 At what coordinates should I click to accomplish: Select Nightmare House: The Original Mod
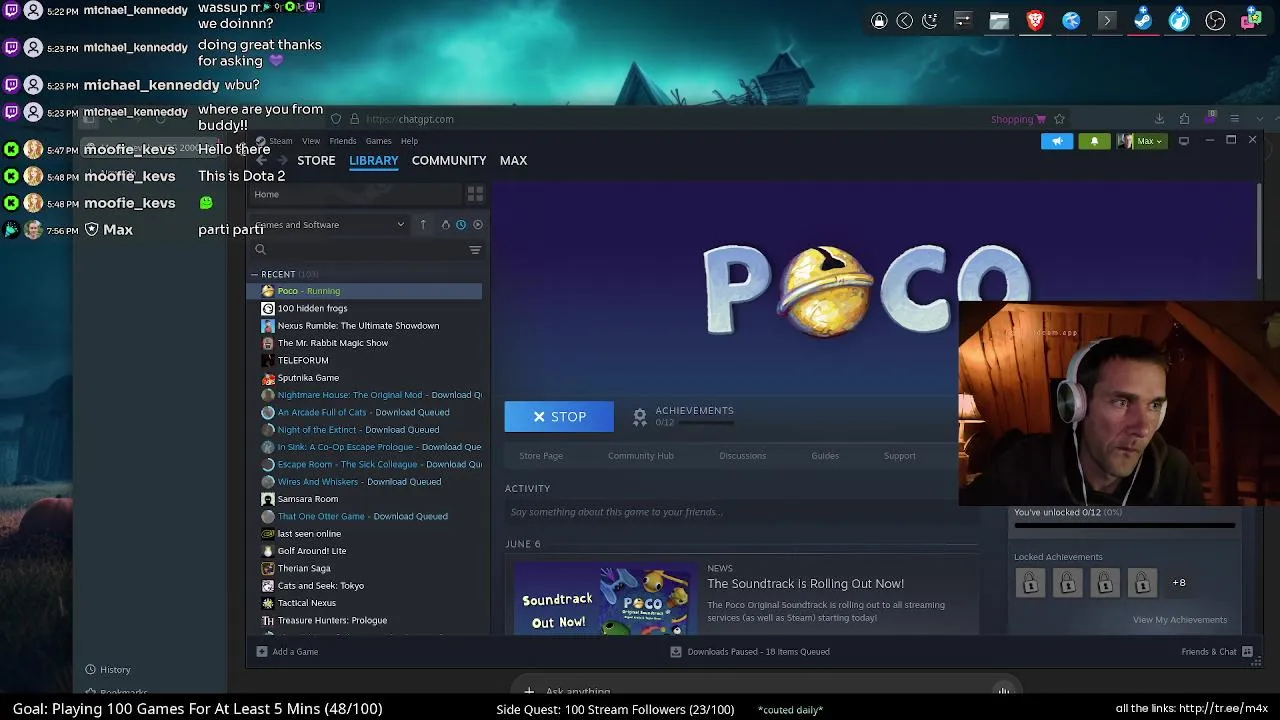click(365, 395)
